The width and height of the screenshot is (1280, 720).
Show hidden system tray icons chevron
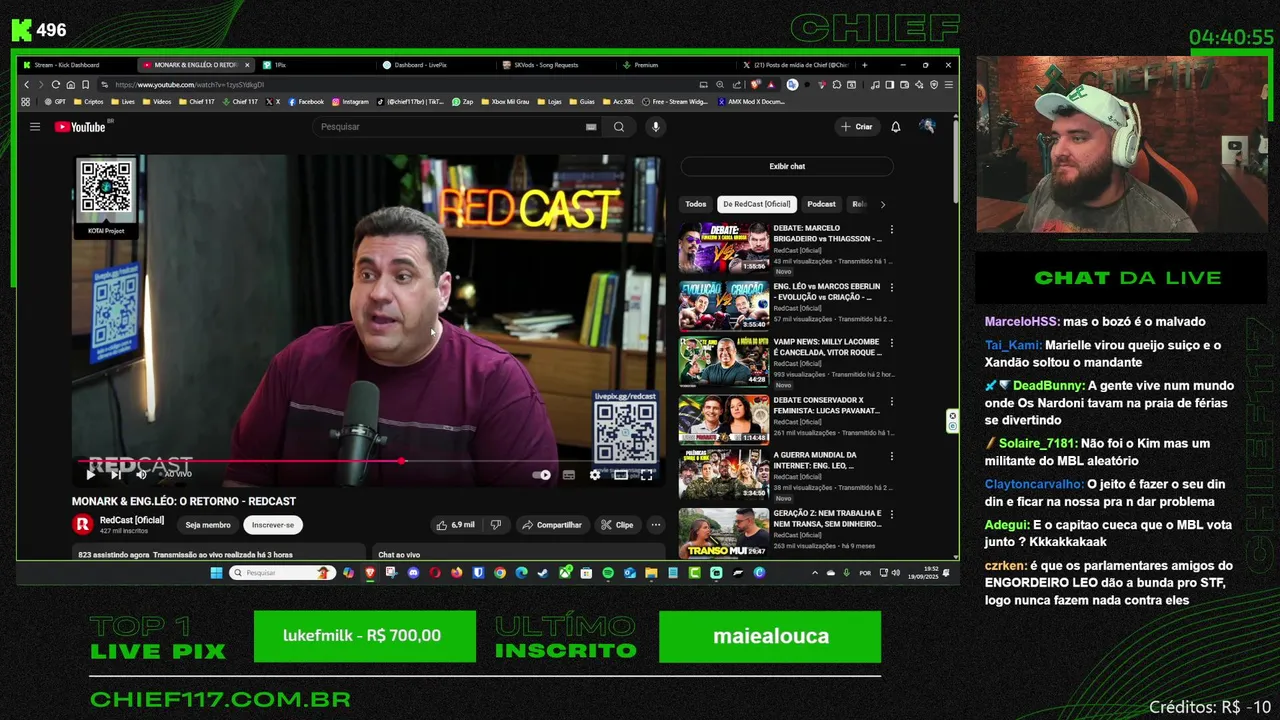(815, 573)
